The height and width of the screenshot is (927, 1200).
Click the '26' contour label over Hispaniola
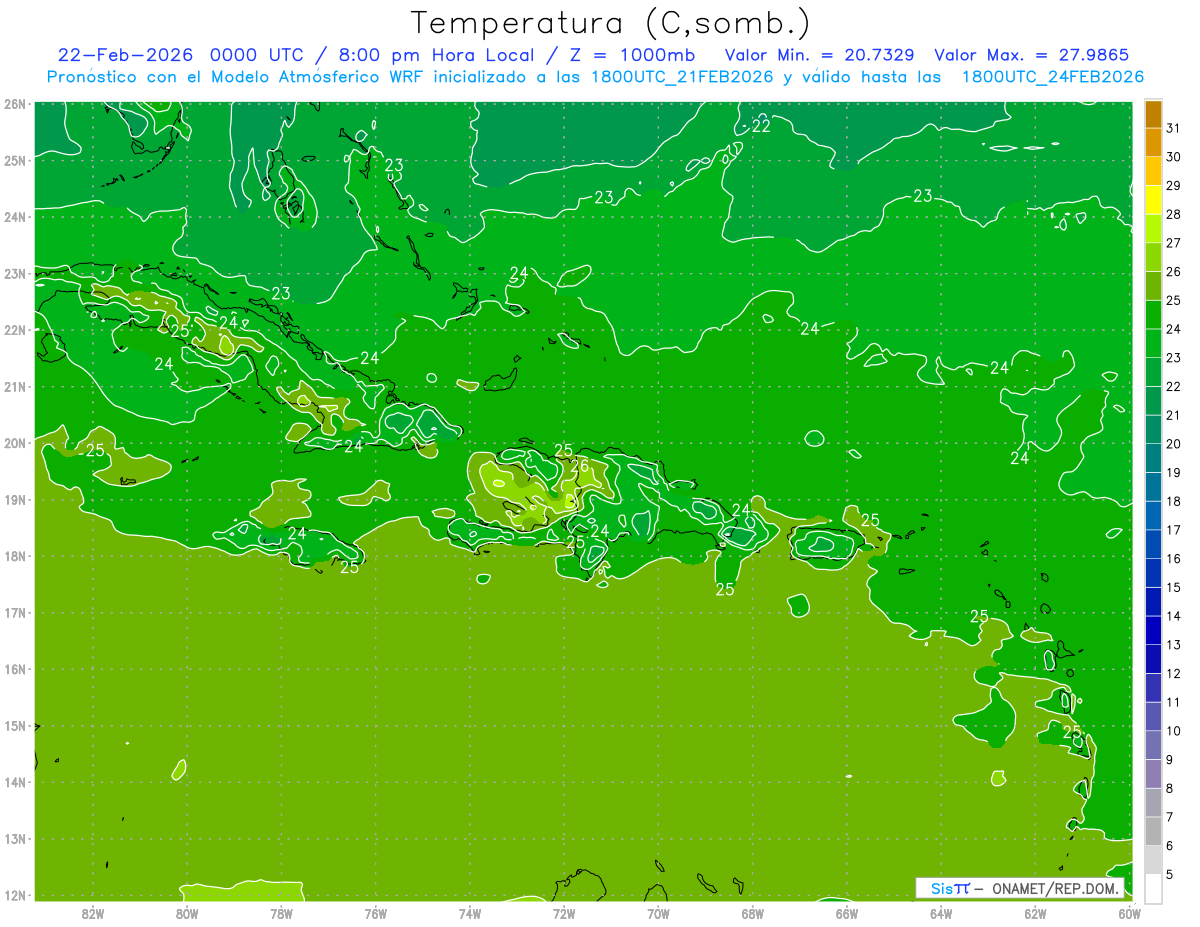(580, 466)
